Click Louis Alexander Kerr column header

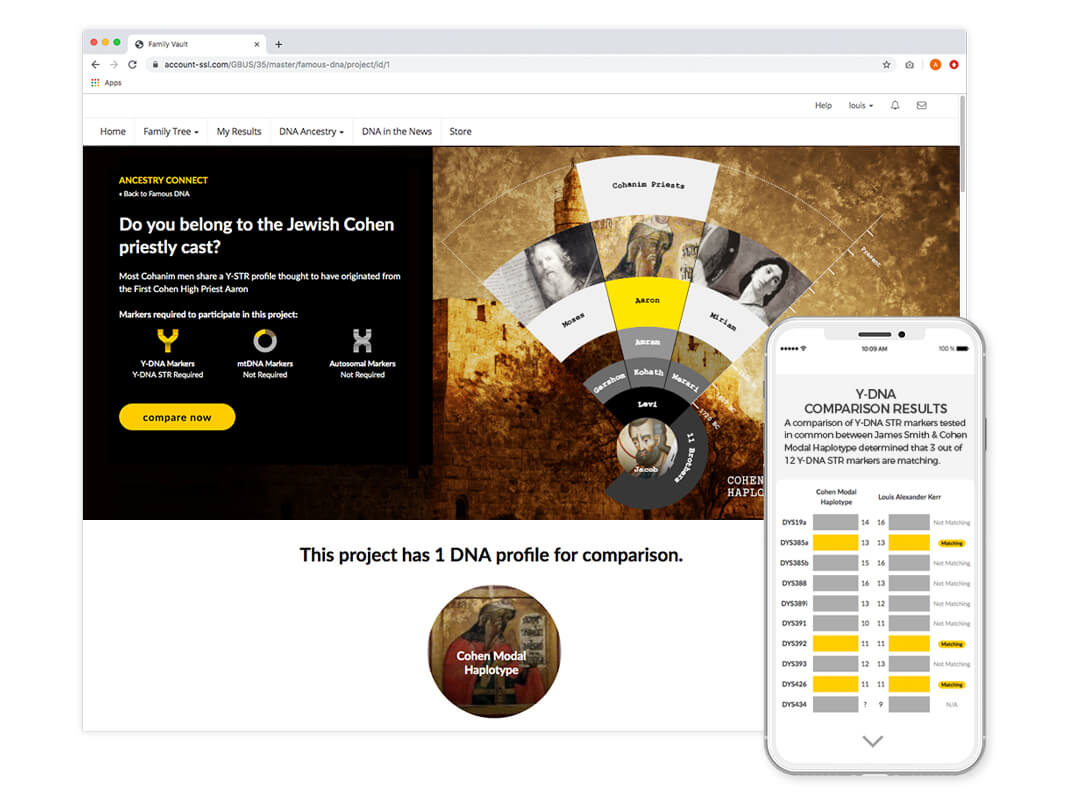(909, 497)
